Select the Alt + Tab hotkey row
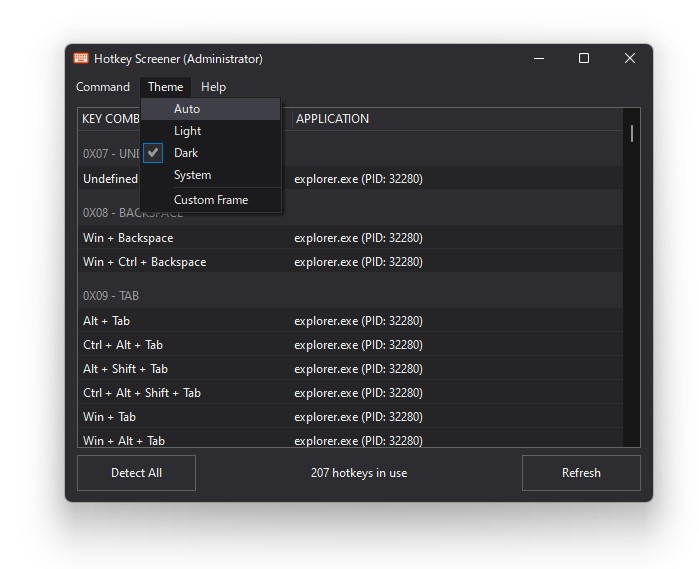Image resolution: width=699 pixels, height=569 pixels. [x=107, y=321]
